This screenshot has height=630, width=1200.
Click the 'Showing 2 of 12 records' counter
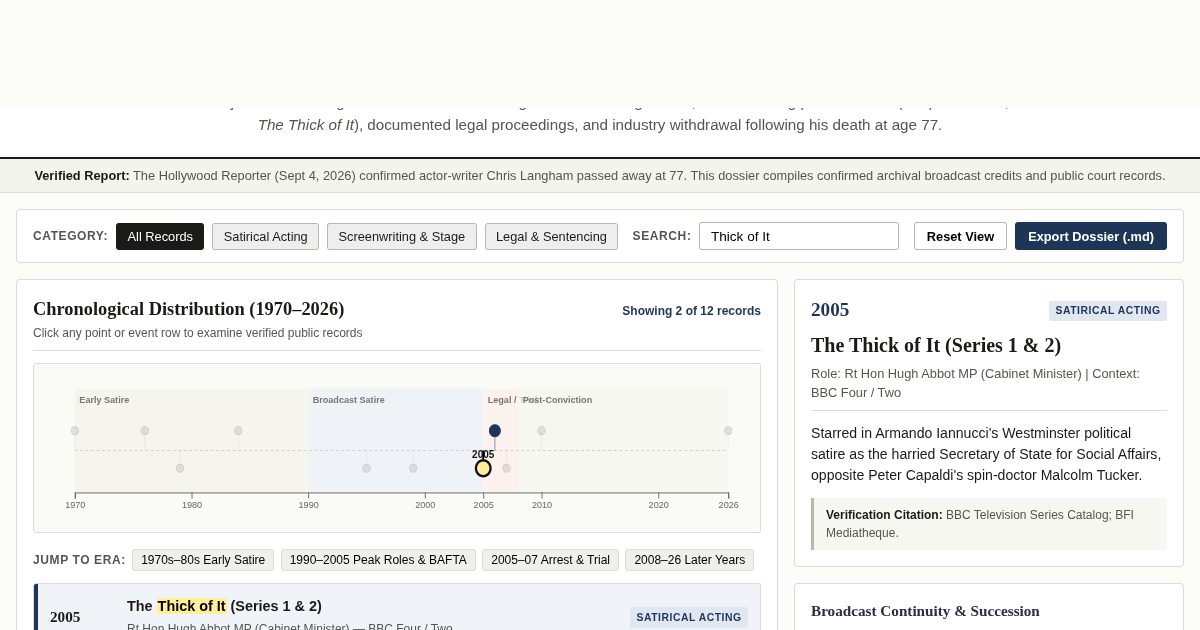pos(691,311)
